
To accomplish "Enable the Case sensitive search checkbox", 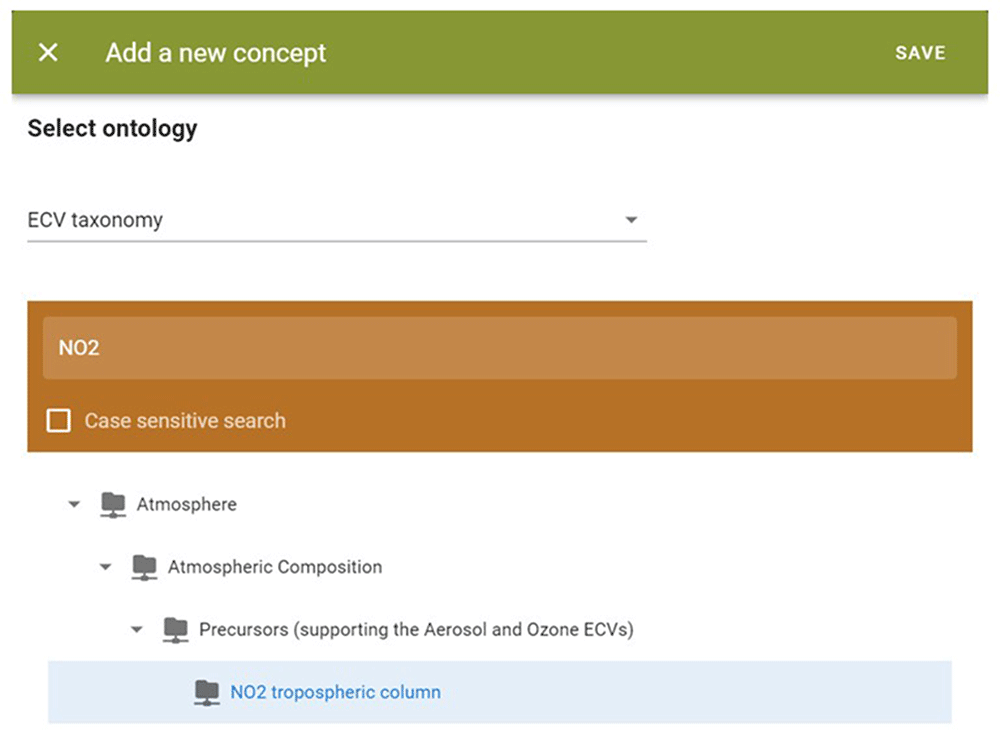I will click(x=59, y=421).
